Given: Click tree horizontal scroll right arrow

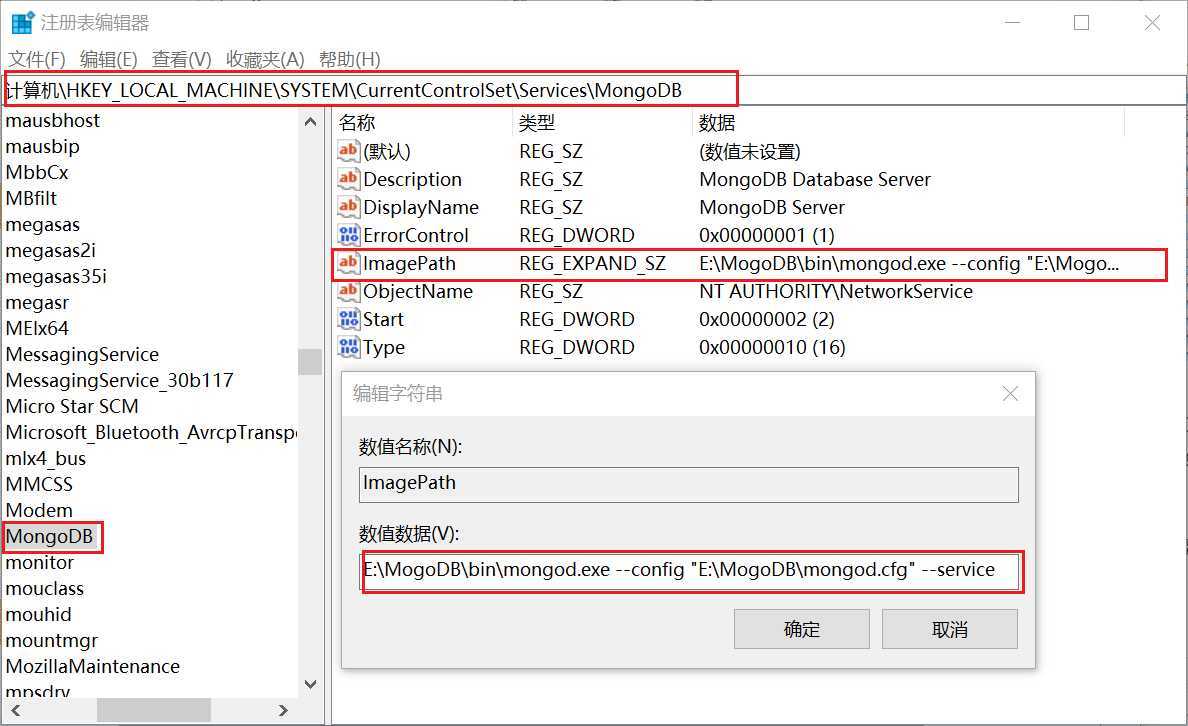Looking at the screenshot, I should (283, 710).
